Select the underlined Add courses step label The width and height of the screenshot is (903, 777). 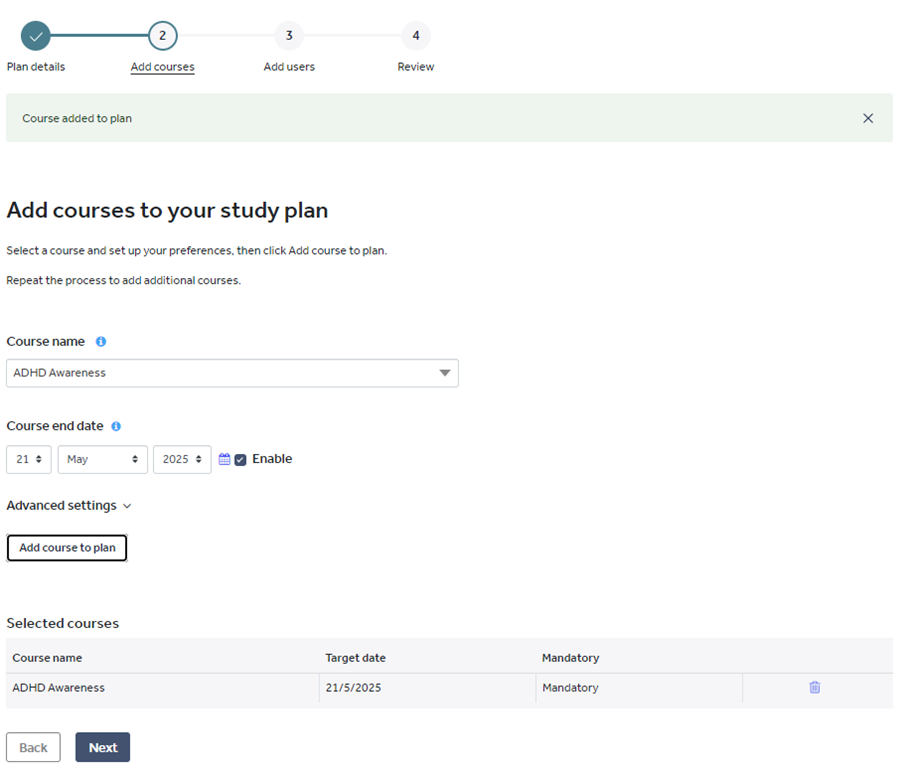click(162, 66)
